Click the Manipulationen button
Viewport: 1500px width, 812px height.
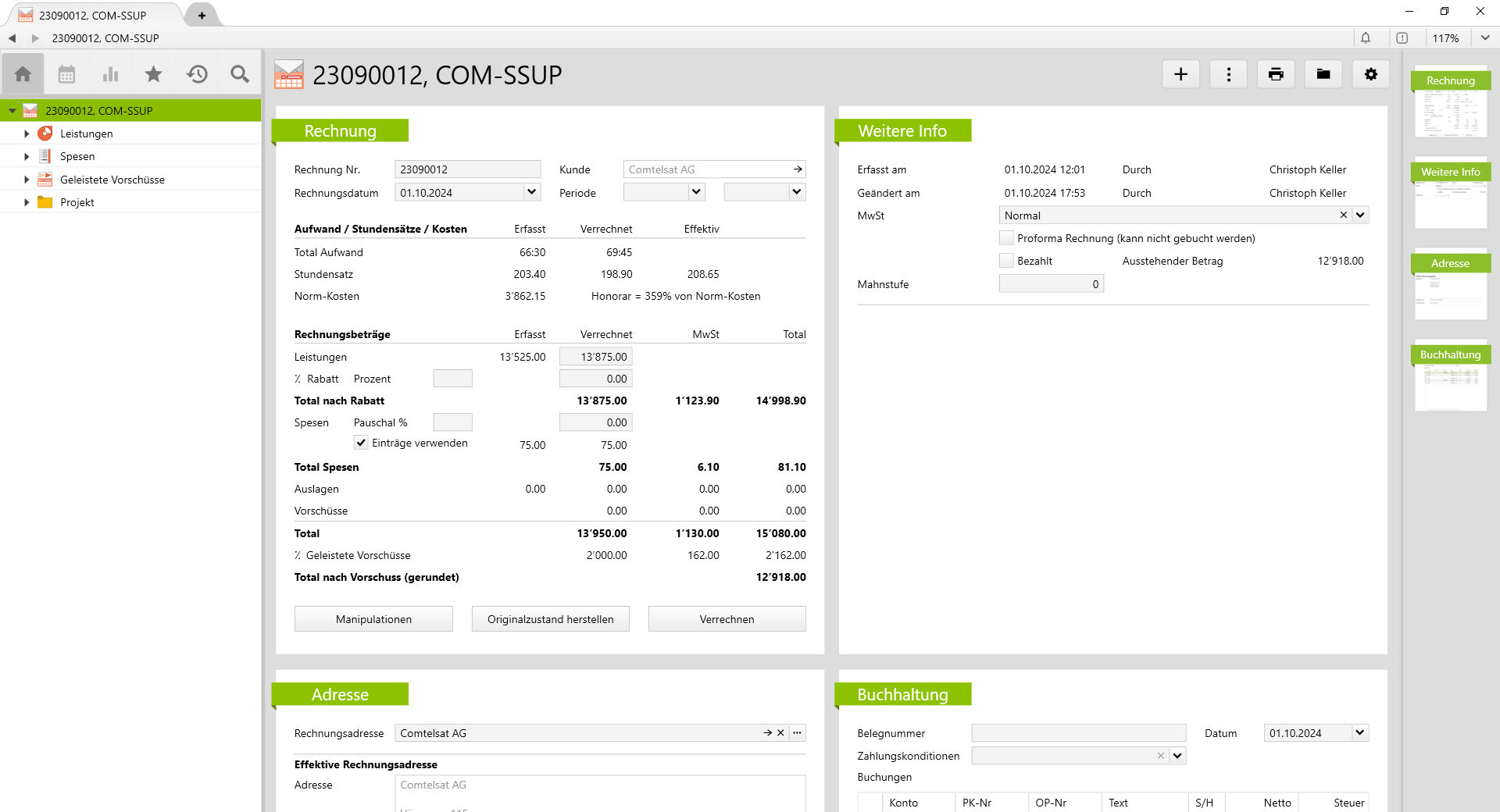[373, 619]
